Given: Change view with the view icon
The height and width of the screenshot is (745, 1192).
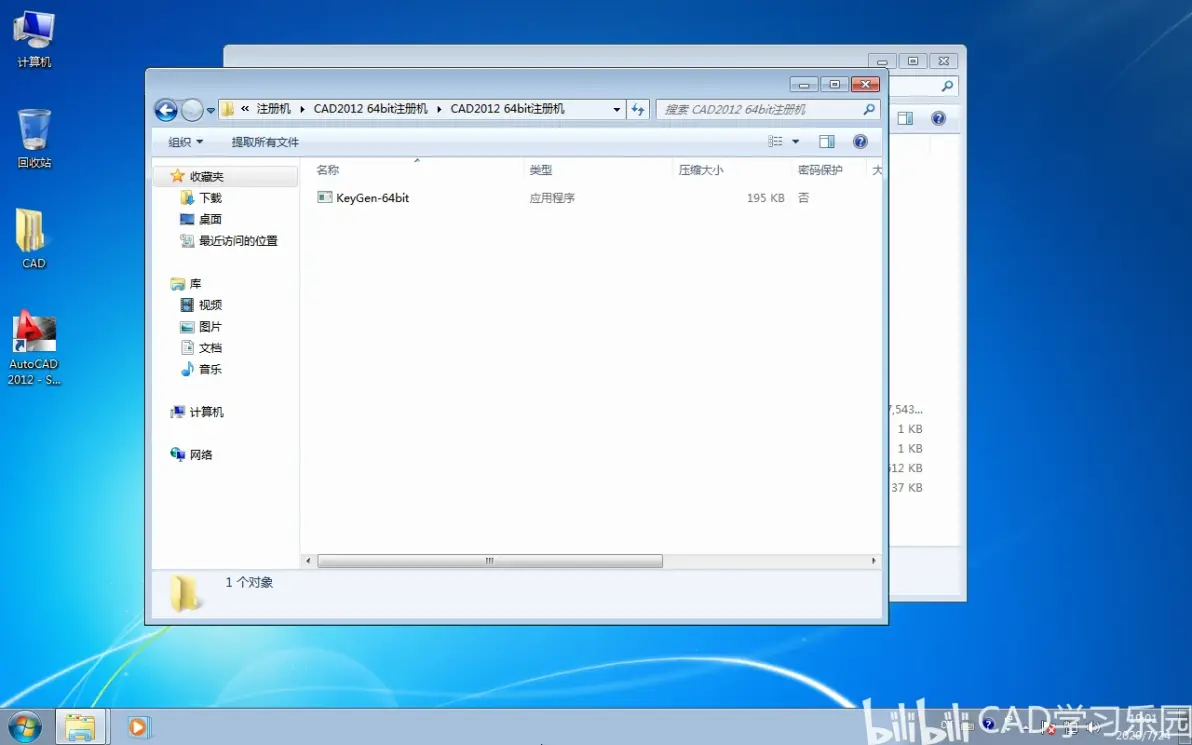Looking at the screenshot, I should click(x=775, y=141).
